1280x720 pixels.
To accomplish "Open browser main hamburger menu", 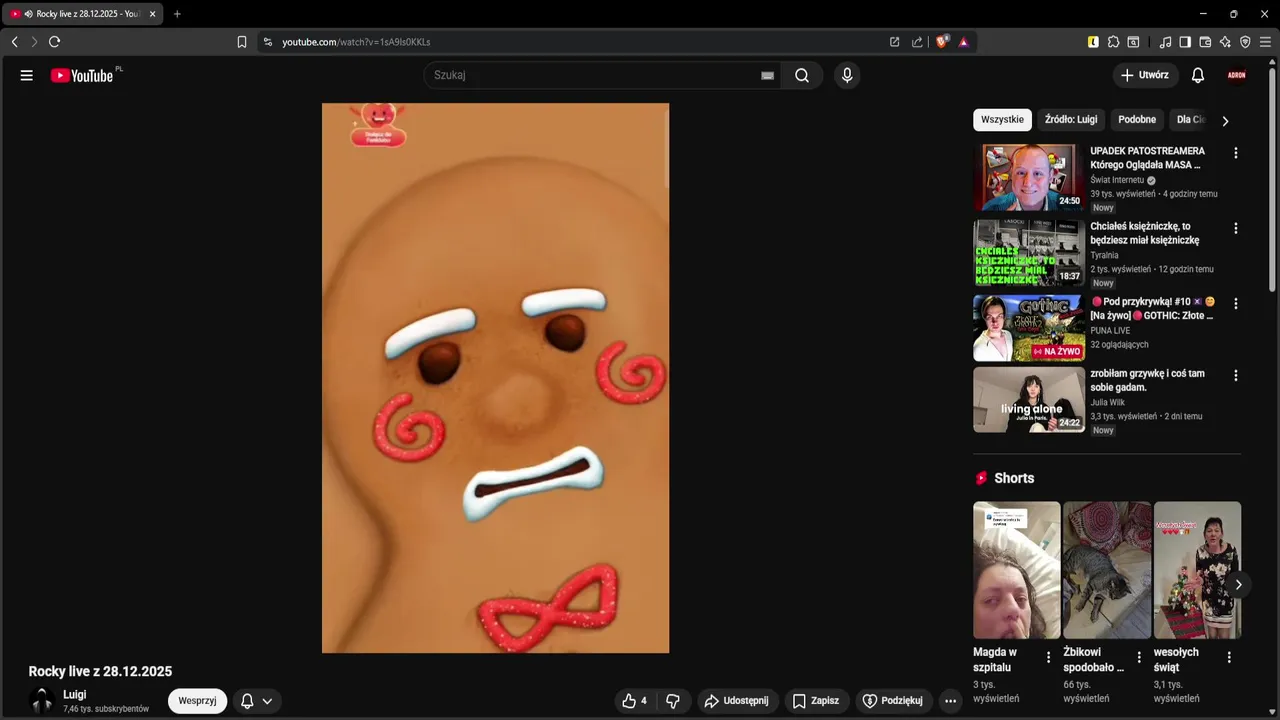I will (1266, 42).
